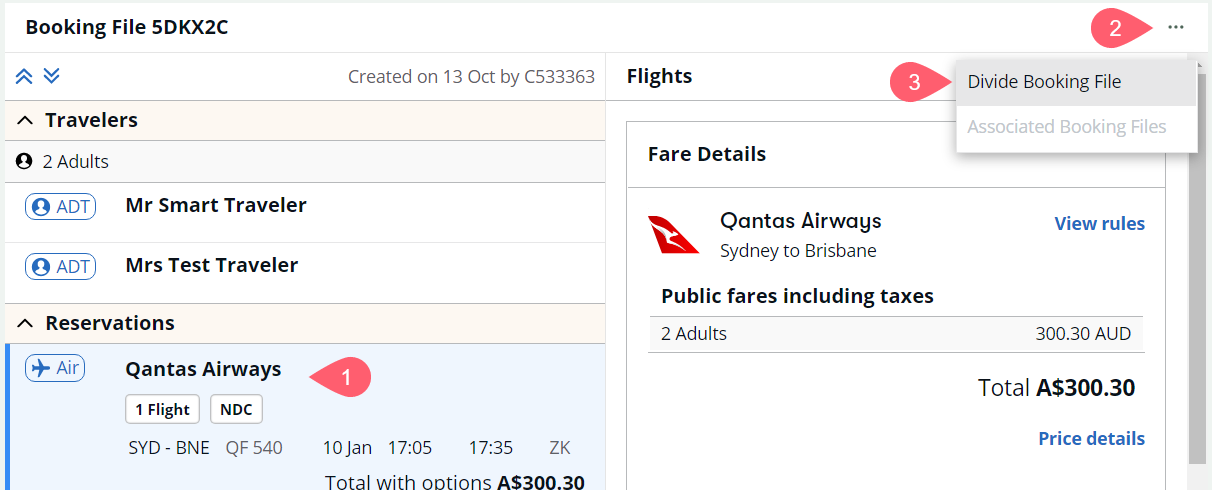Open the Price details link
Screen dimensions: 1212x490
[1091, 438]
